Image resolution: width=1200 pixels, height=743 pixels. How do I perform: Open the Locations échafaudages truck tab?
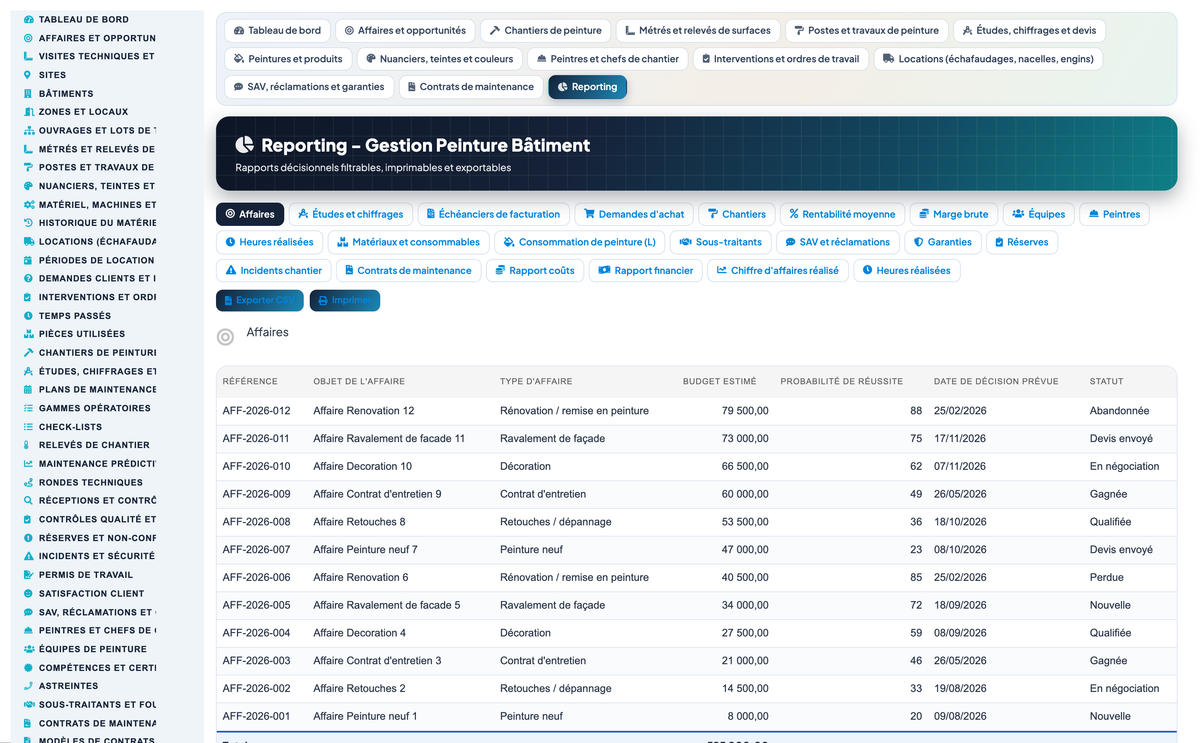[988, 59]
